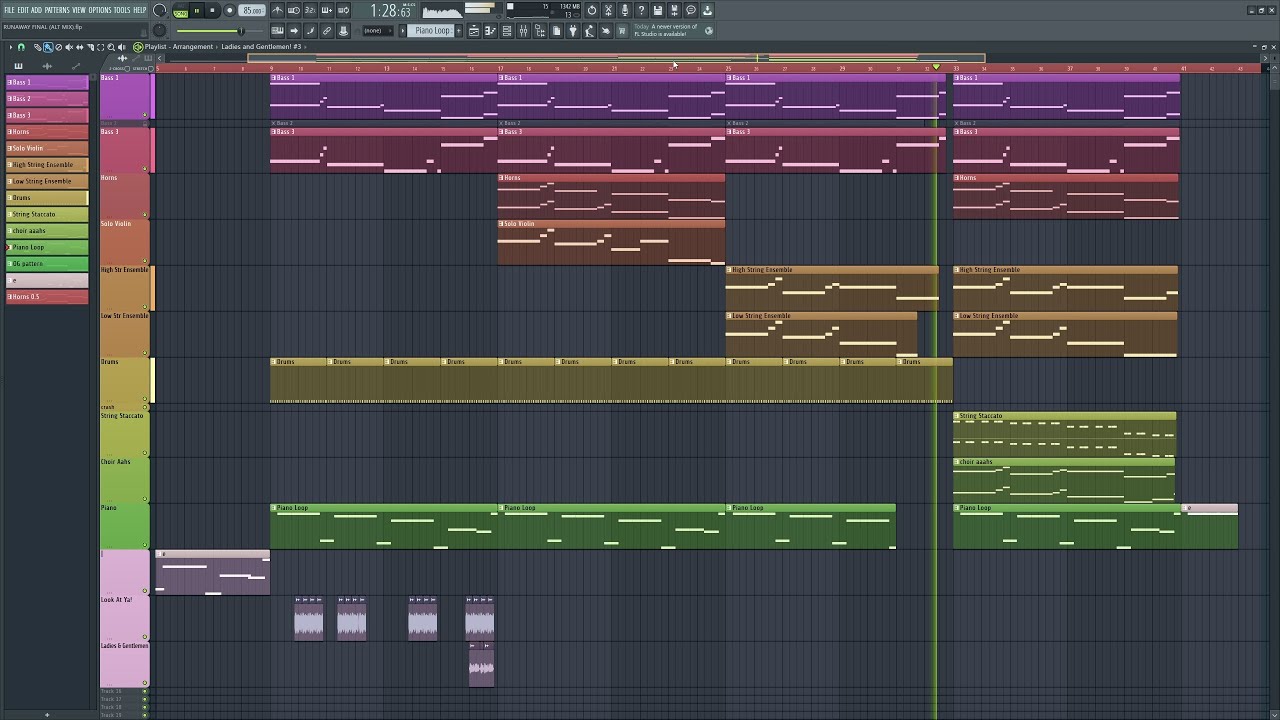The height and width of the screenshot is (720, 1280).
Task: Open the Playlist view icon in toolbar
Action: (x=474, y=30)
